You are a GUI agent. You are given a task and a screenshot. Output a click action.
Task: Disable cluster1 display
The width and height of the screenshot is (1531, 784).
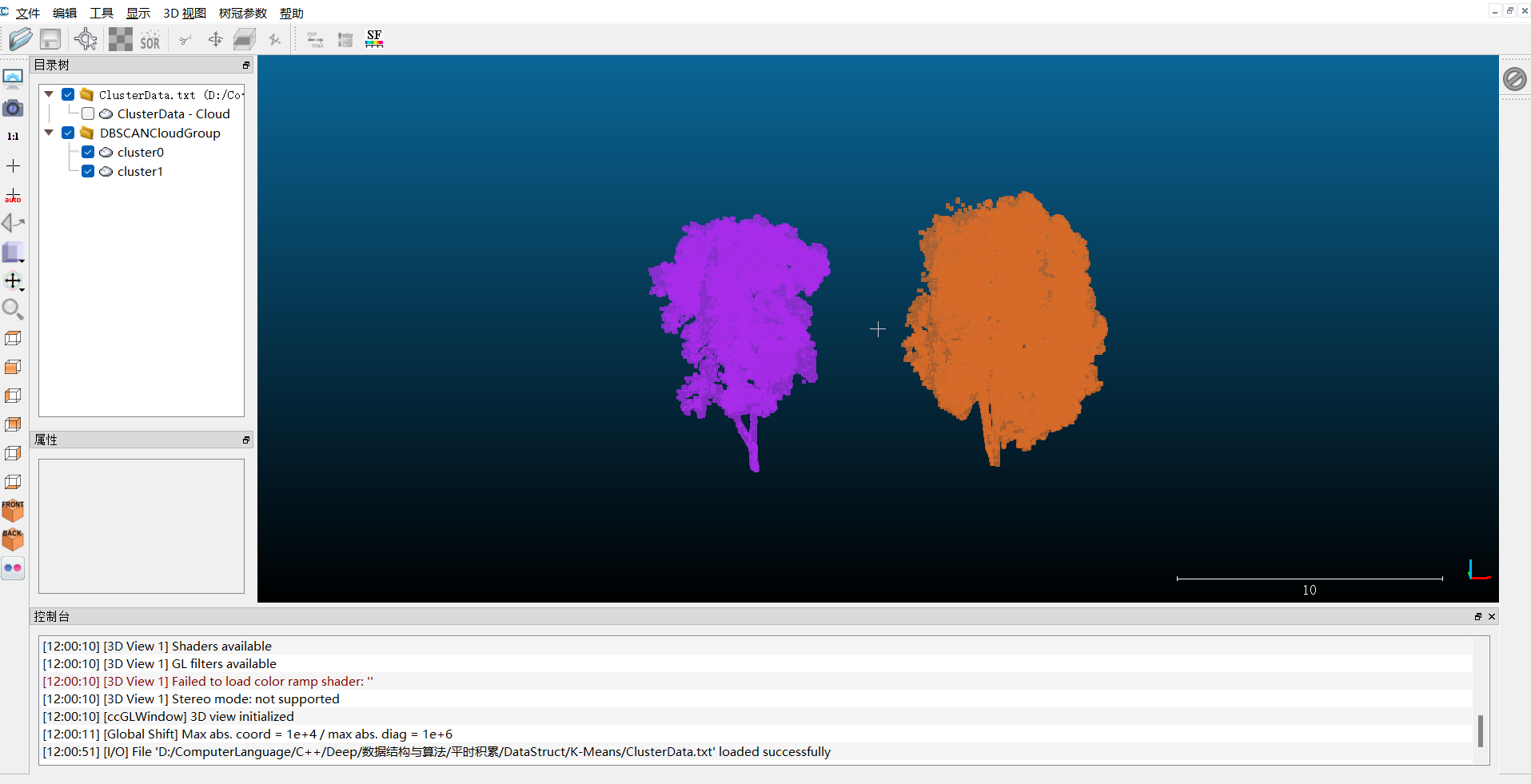(x=88, y=171)
